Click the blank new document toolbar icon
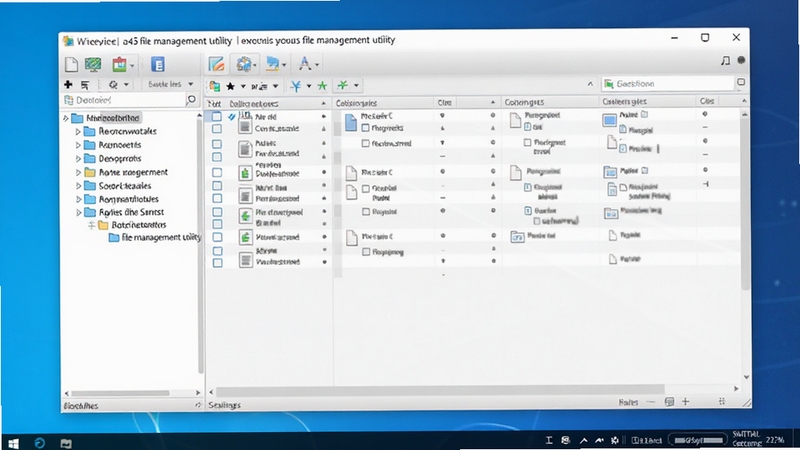This screenshot has width=800, height=450. pos(71,64)
